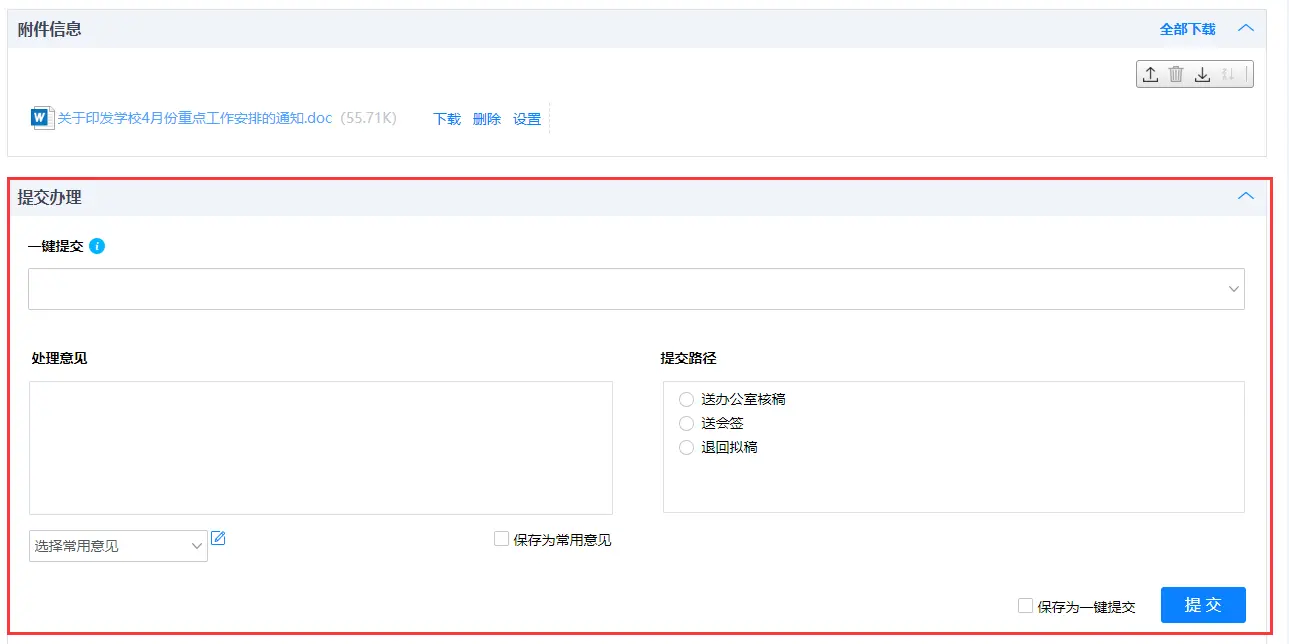Click 删除 link for the attachment
The height and width of the screenshot is (644, 1289).
(487, 119)
